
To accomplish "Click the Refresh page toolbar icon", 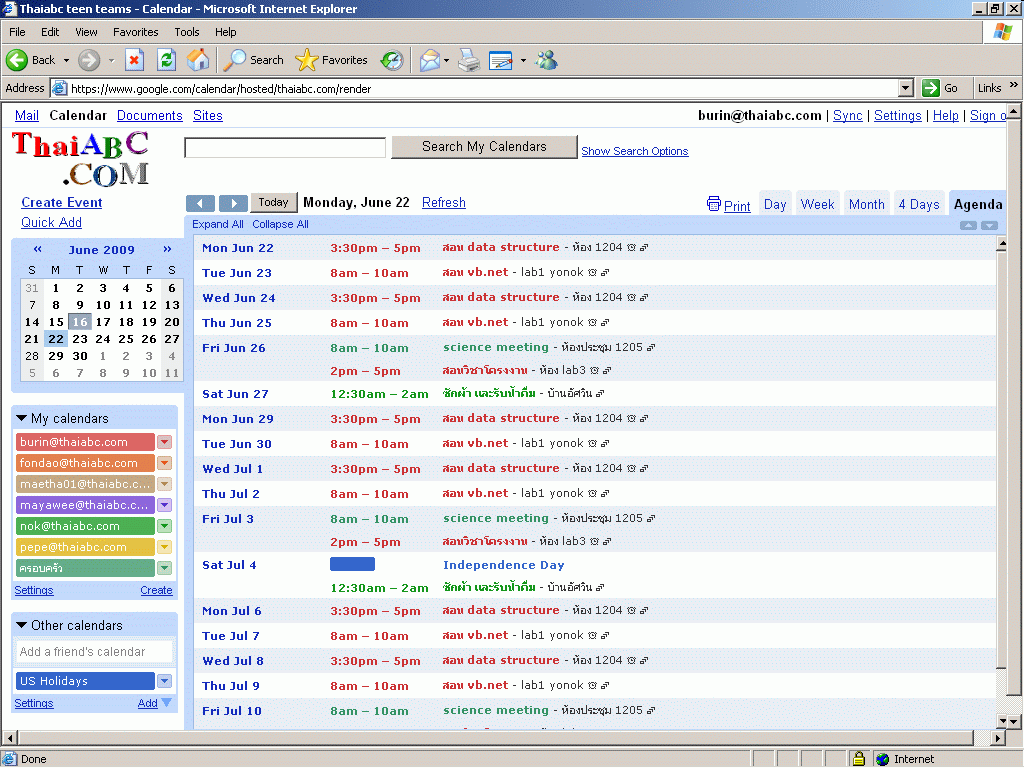I will 166,60.
